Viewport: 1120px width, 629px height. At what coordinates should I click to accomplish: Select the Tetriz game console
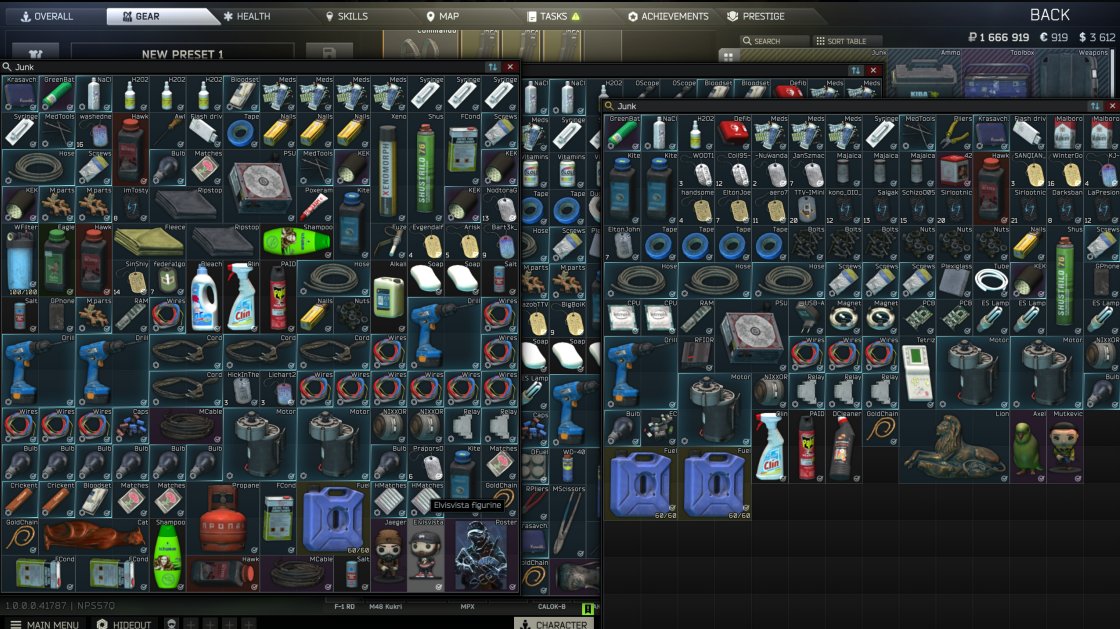tap(917, 372)
